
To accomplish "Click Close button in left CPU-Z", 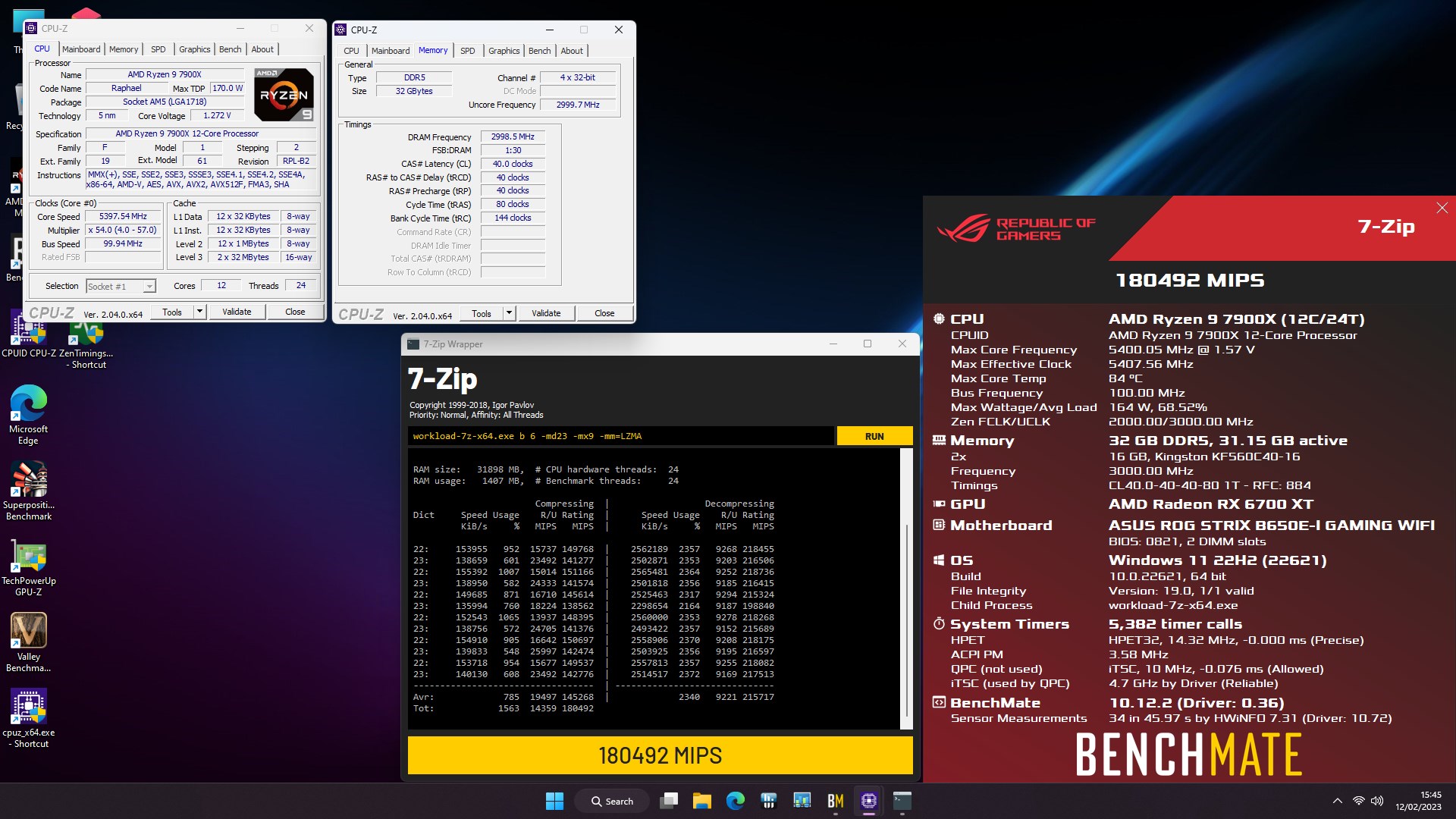I will (295, 312).
